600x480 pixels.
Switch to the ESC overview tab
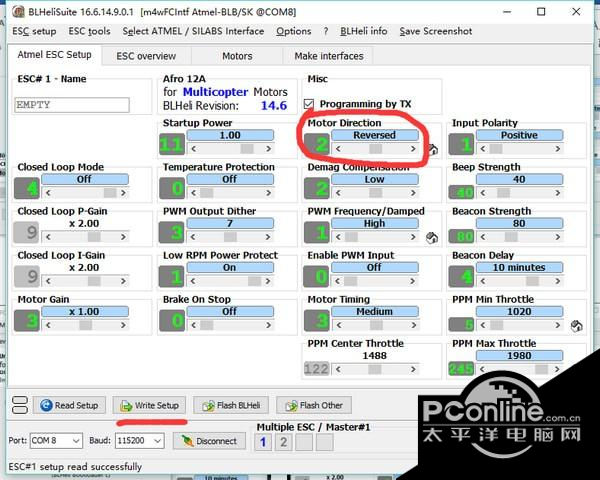point(146,56)
